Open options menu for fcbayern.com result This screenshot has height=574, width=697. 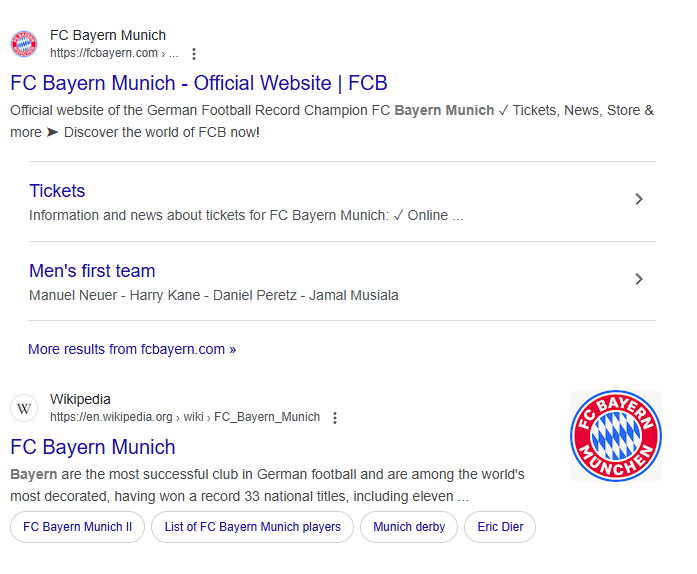click(194, 54)
